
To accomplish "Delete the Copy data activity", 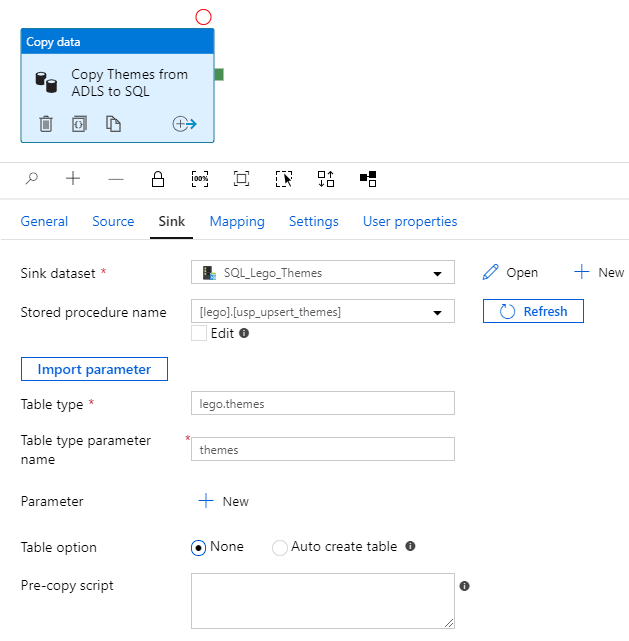I will coord(46,124).
